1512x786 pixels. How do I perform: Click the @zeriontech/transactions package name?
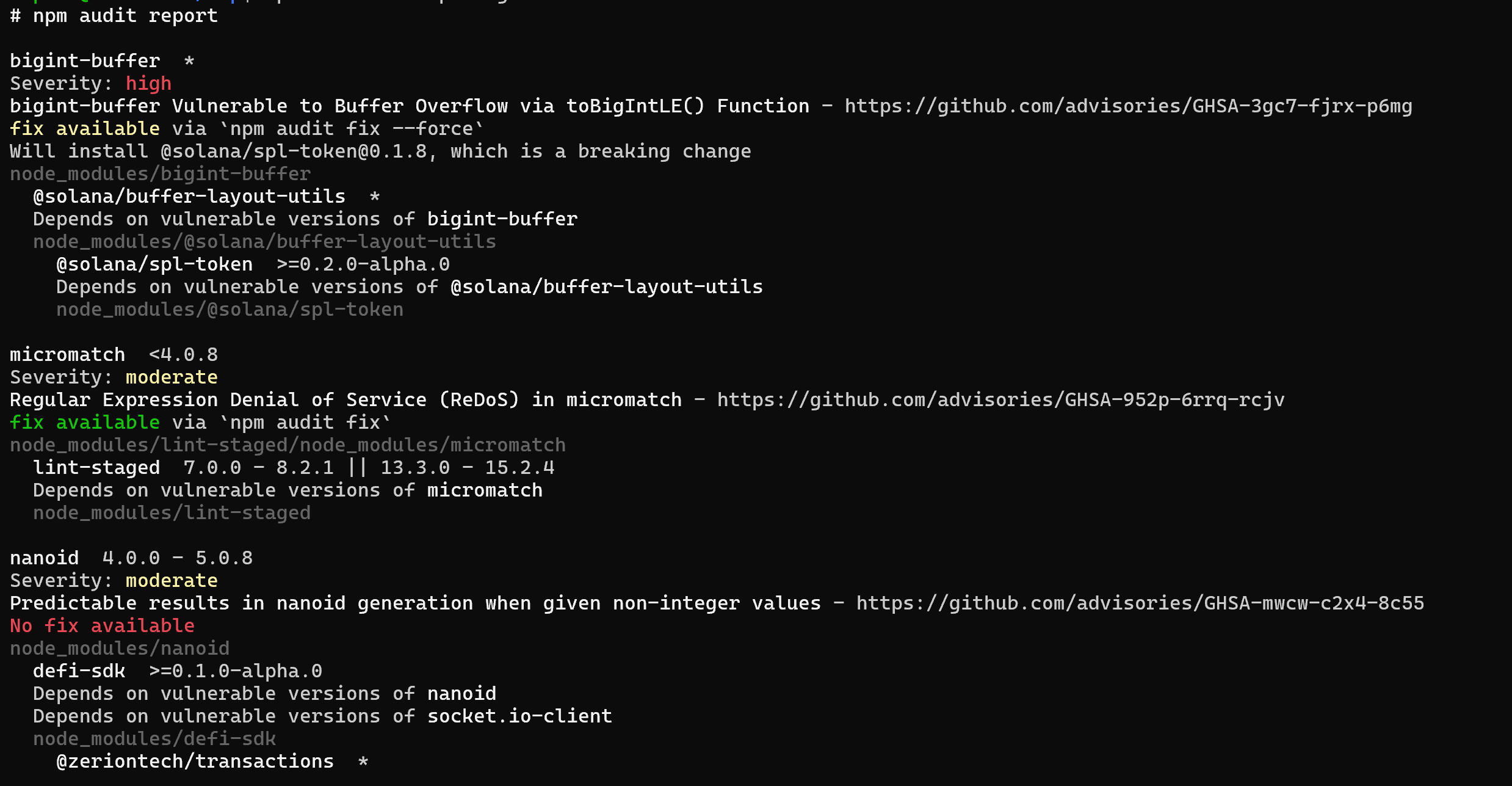click(195, 762)
